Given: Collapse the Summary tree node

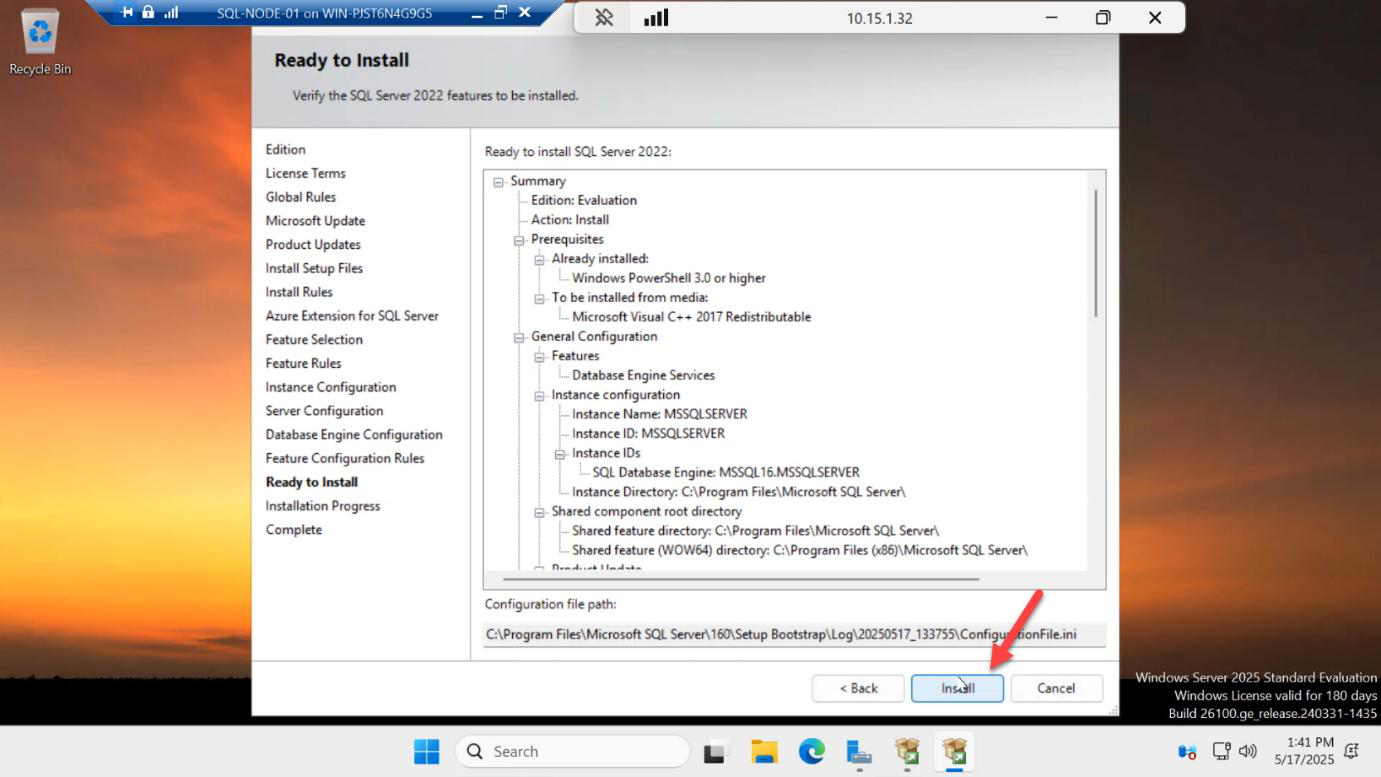Looking at the screenshot, I should click(x=498, y=181).
